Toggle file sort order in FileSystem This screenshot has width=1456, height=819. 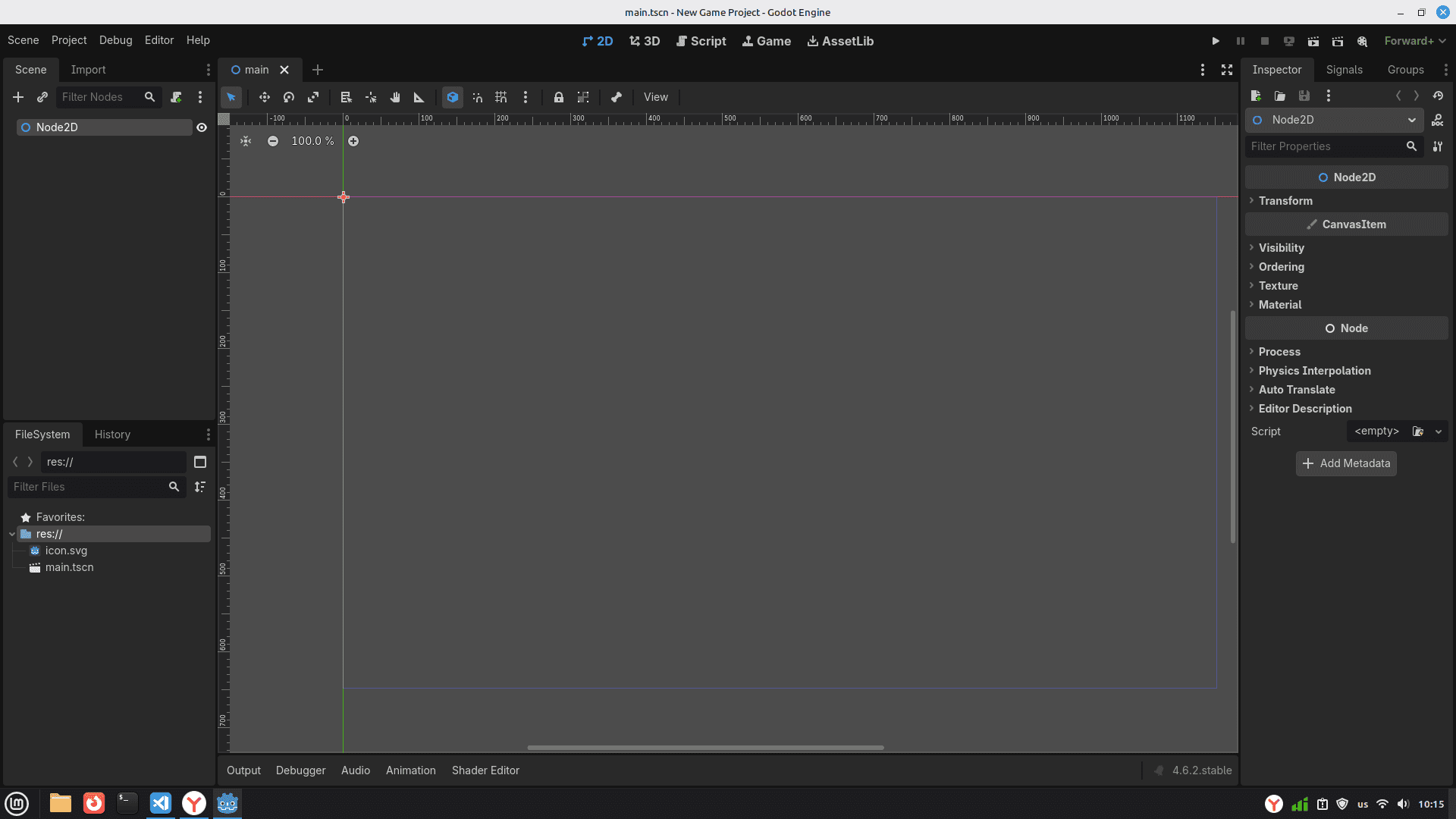click(200, 487)
